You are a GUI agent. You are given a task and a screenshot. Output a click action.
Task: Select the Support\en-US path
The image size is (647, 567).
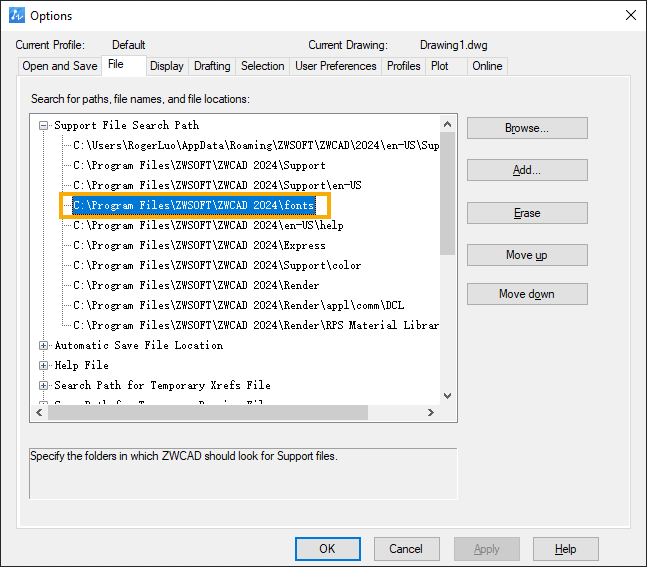pos(217,185)
